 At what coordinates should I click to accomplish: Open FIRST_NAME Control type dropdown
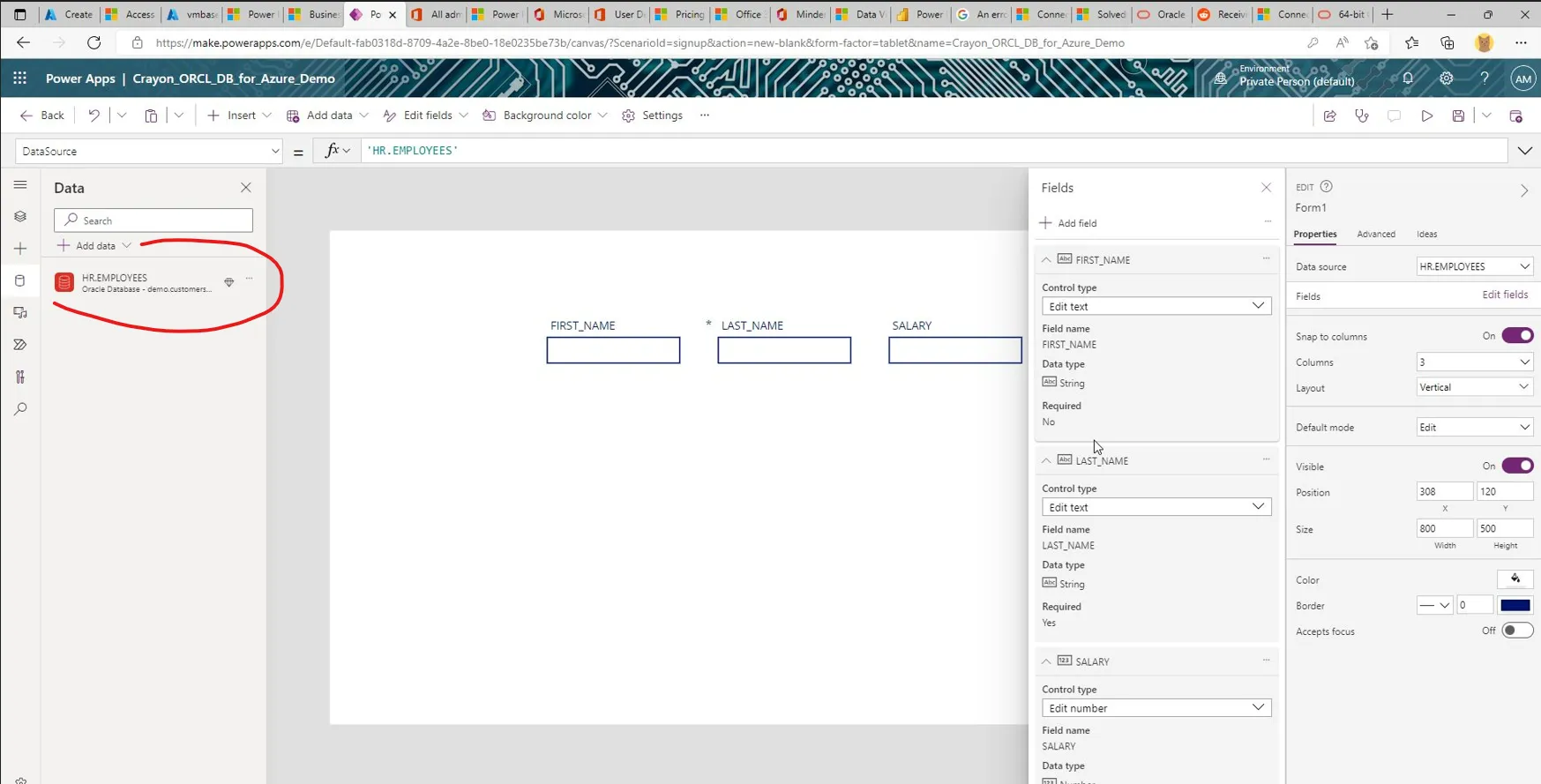tap(1156, 306)
